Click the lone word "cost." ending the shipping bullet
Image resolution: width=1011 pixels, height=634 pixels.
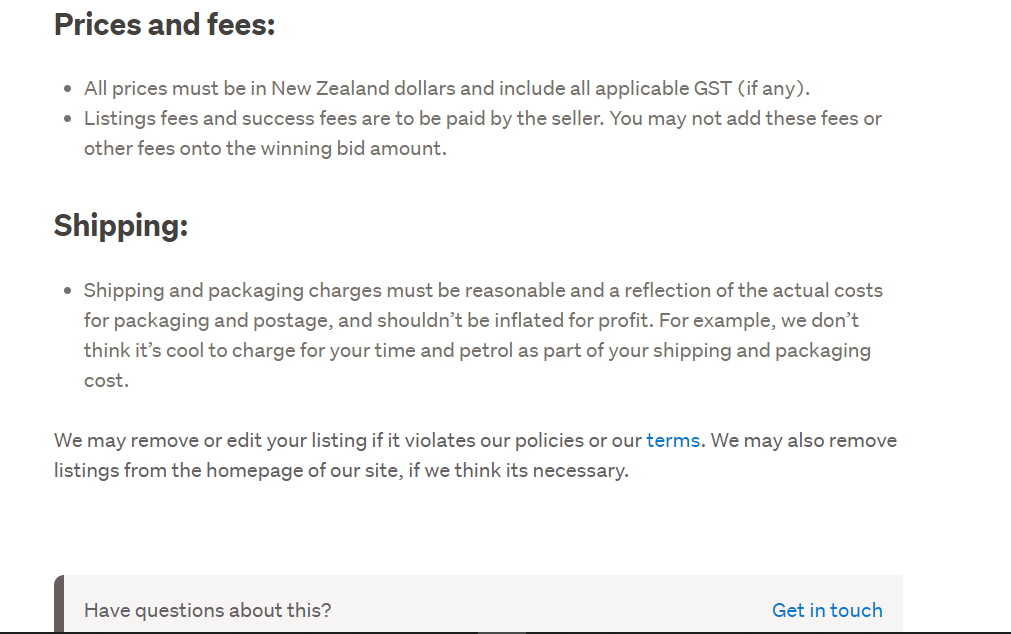tap(106, 380)
